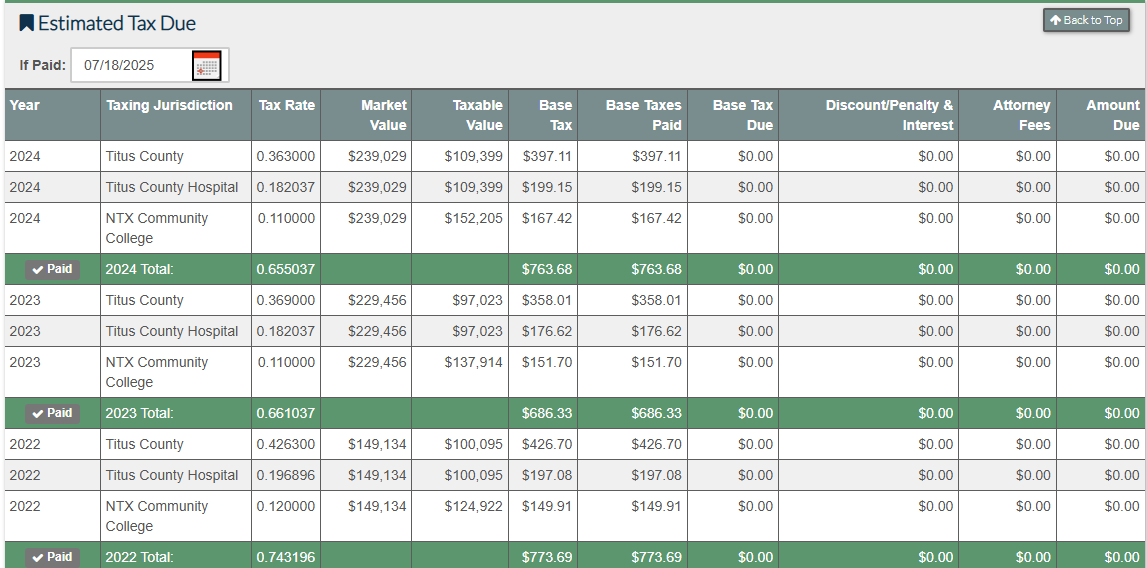Click the $773.69 base tax total for 2022
The width and height of the screenshot is (1147, 568).
pyautogui.click(x=546, y=557)
